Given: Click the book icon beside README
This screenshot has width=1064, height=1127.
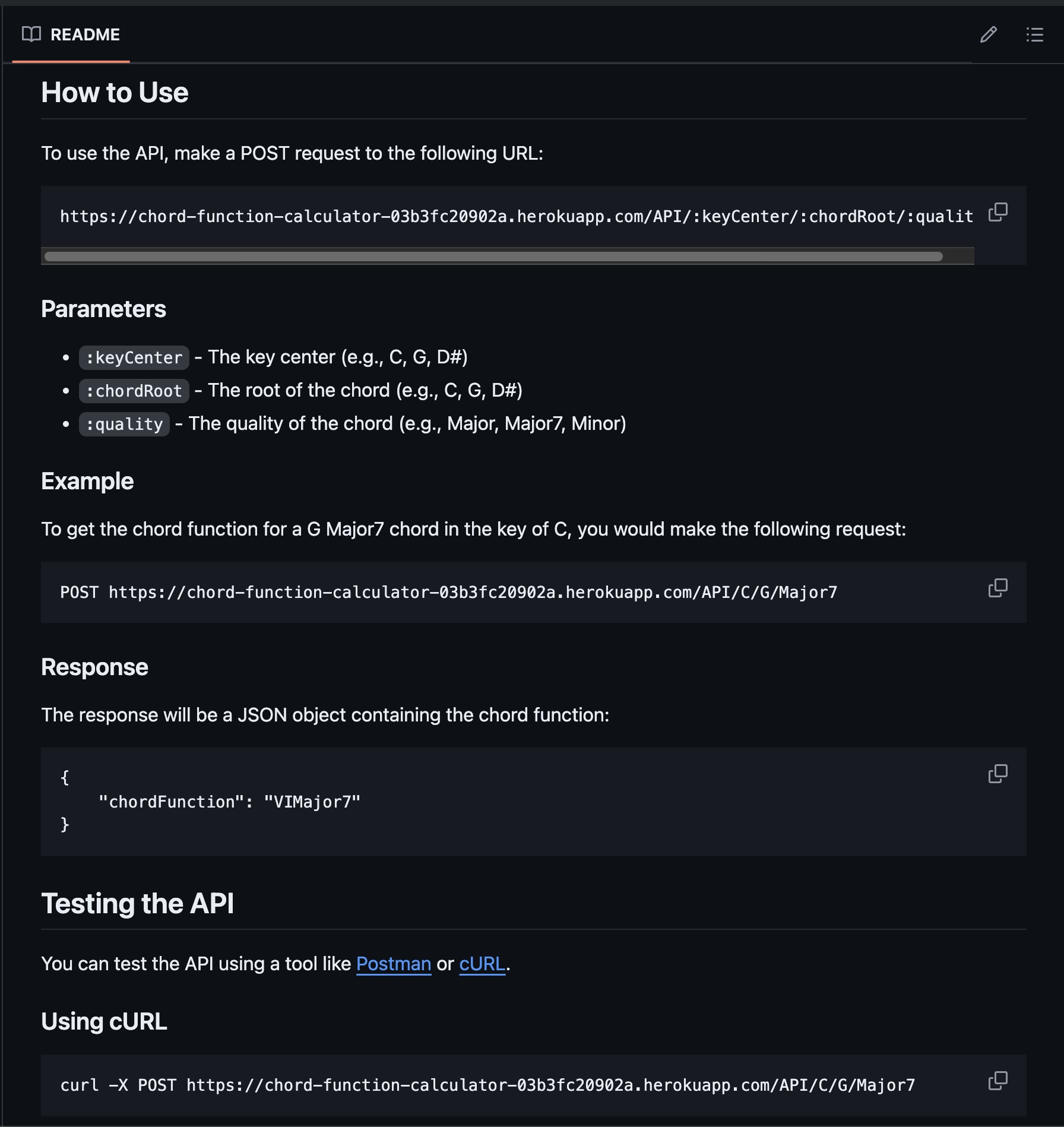Looking at the screenshot, I should (x=31, y=34).
